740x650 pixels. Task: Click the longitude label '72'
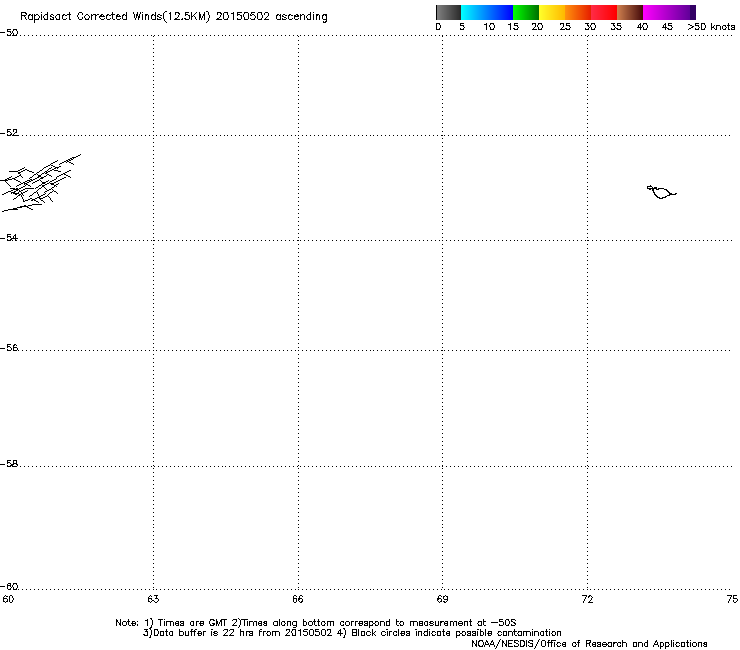click(x=588, y=599)
